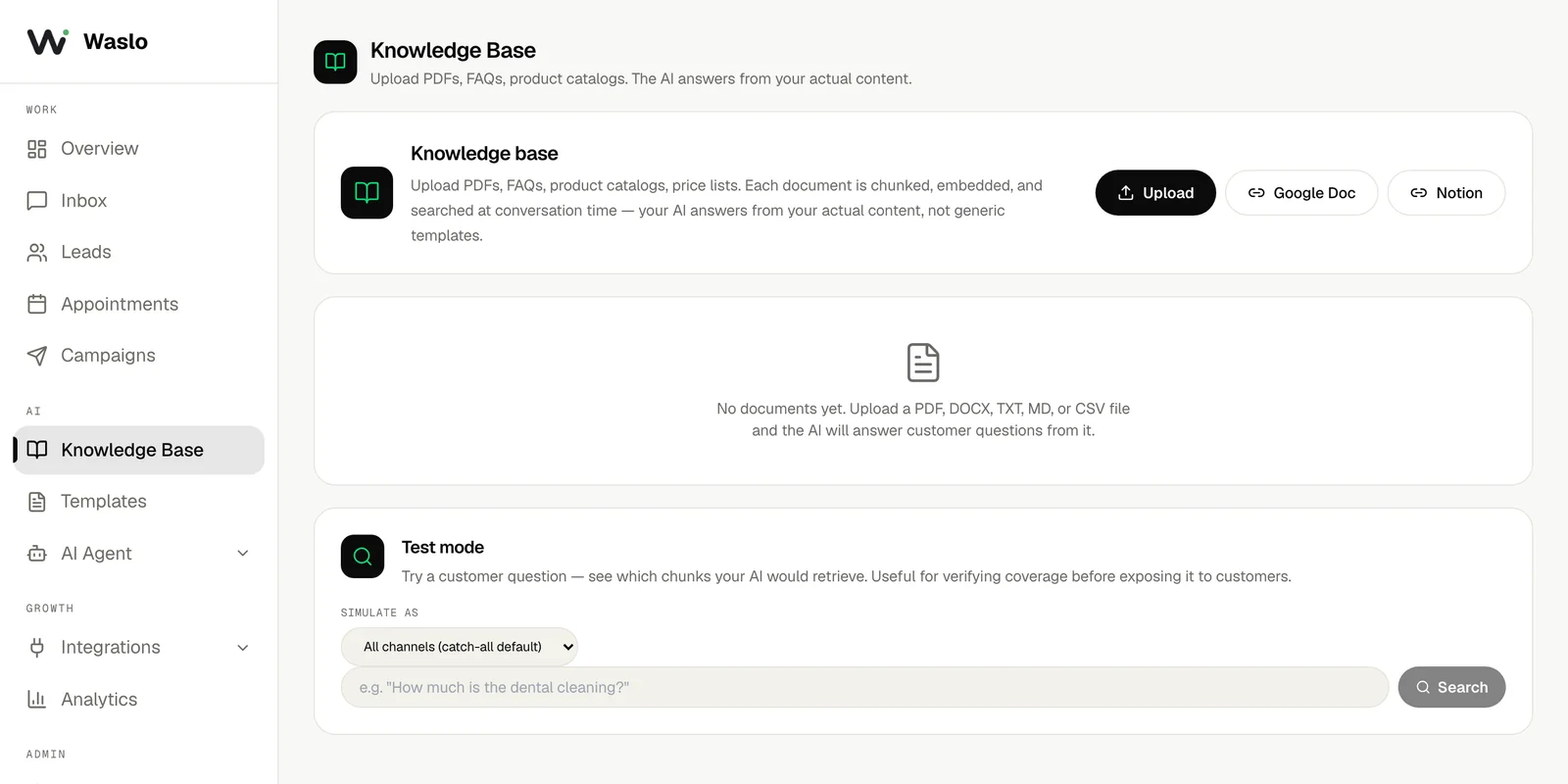Click the Analytics bar chart icon
Image resolution: width=1568 pixels, height=784 pixels.
click(37, 700)
